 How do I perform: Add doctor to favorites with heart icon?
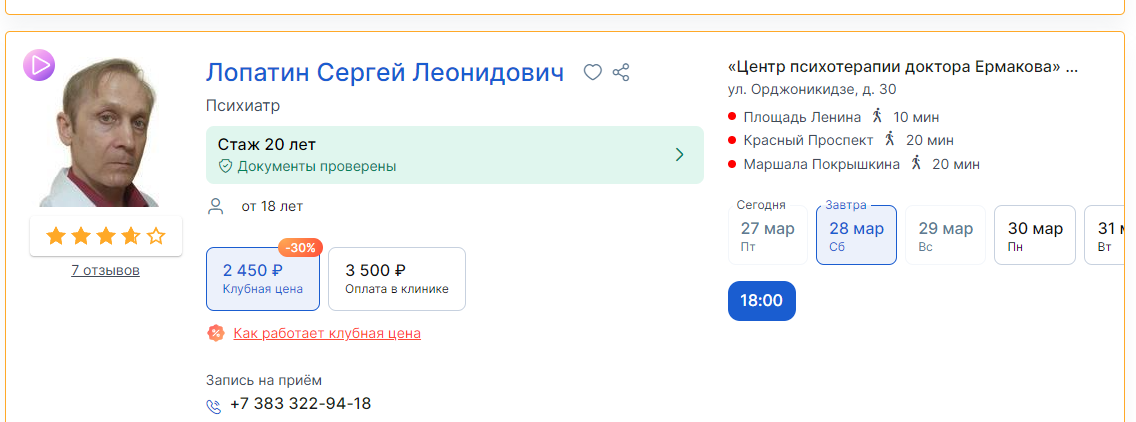tap(593, 72)
